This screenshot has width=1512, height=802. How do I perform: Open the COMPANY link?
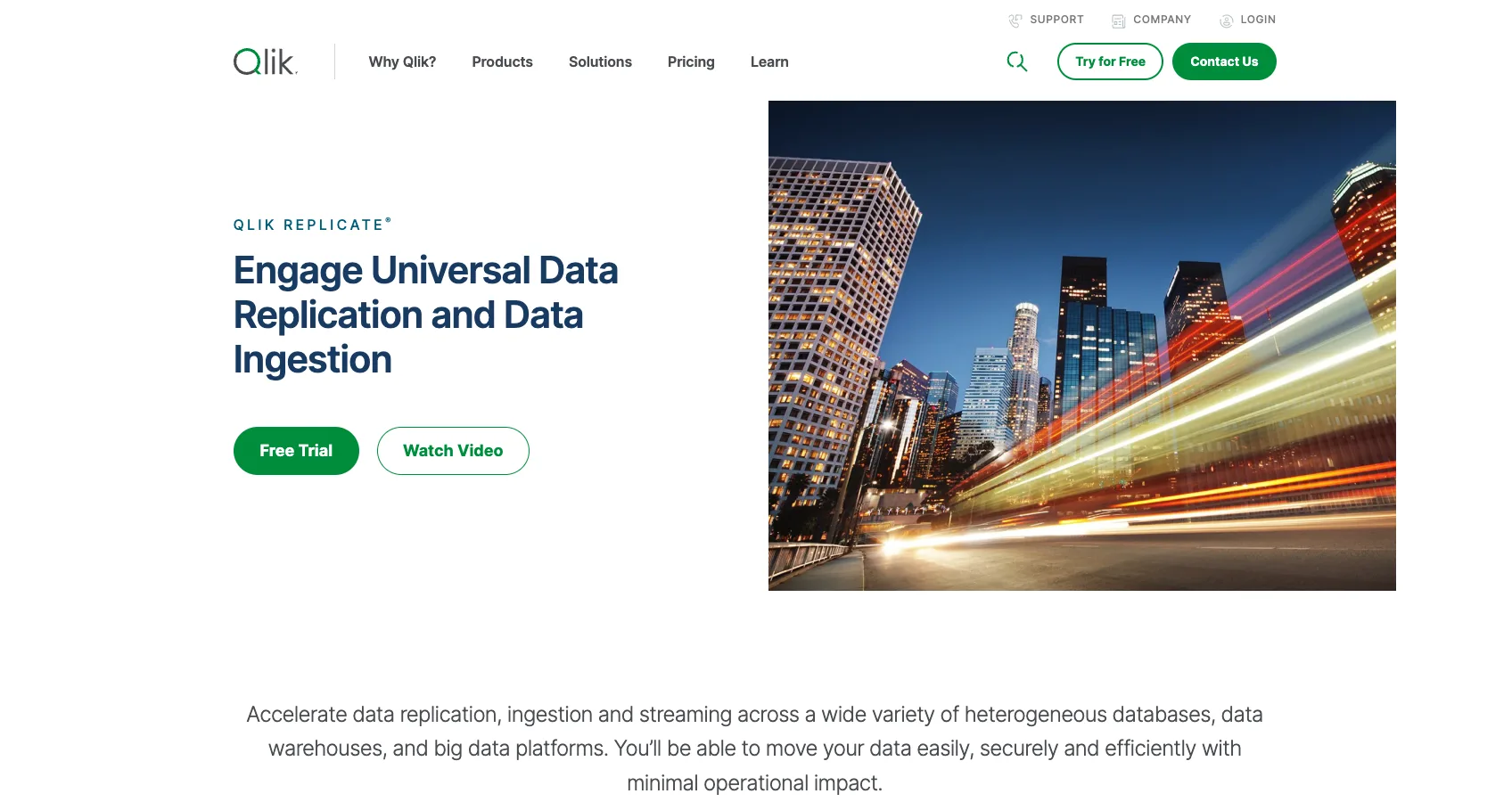point(1162,20)
